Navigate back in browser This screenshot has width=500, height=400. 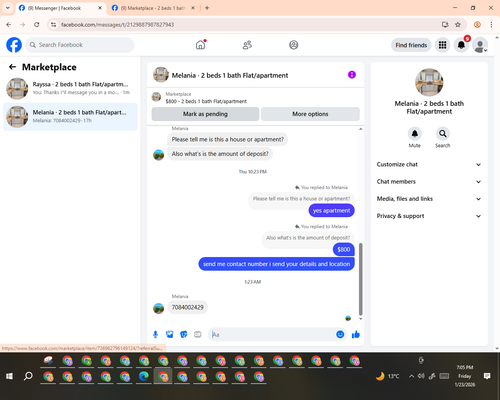pos(9,25)
